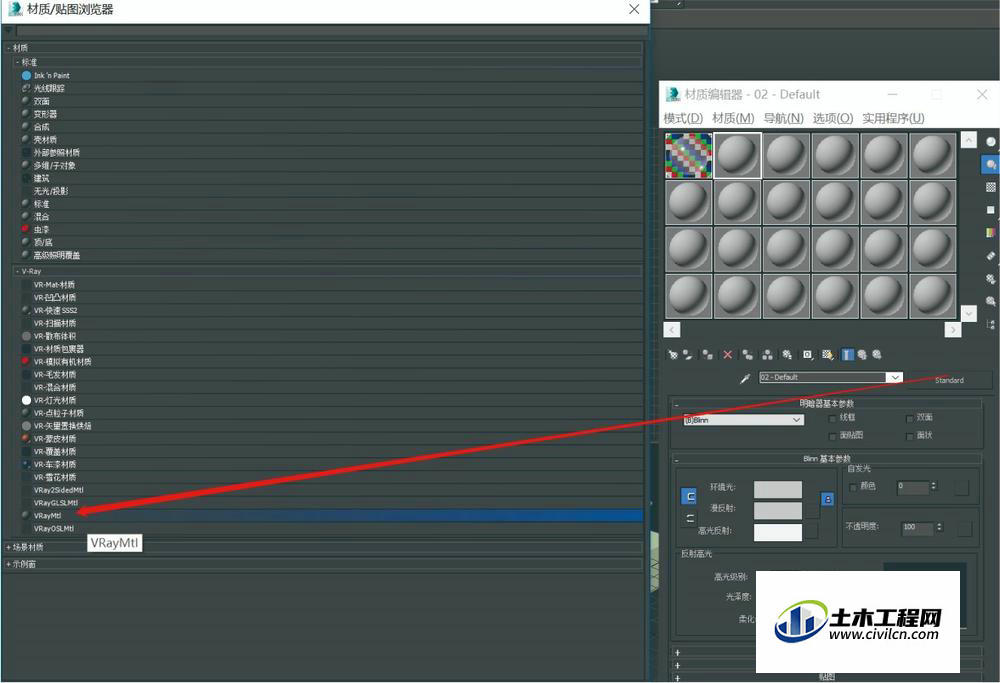1000x683 pixels.
Task: Click the Sample Type sphere icon
Action: click(990, 142)
